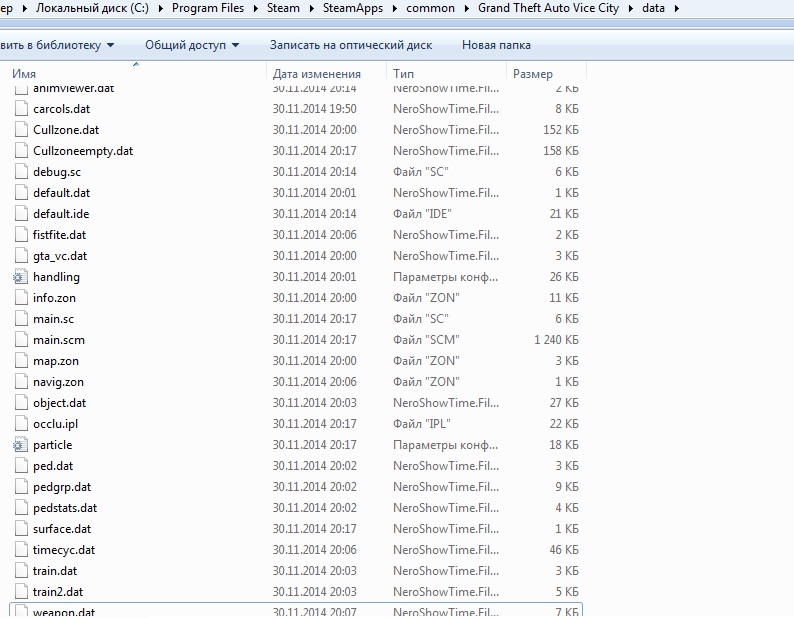Click the default.ide file icon
The image size is (794, 618).
(21, 214)
